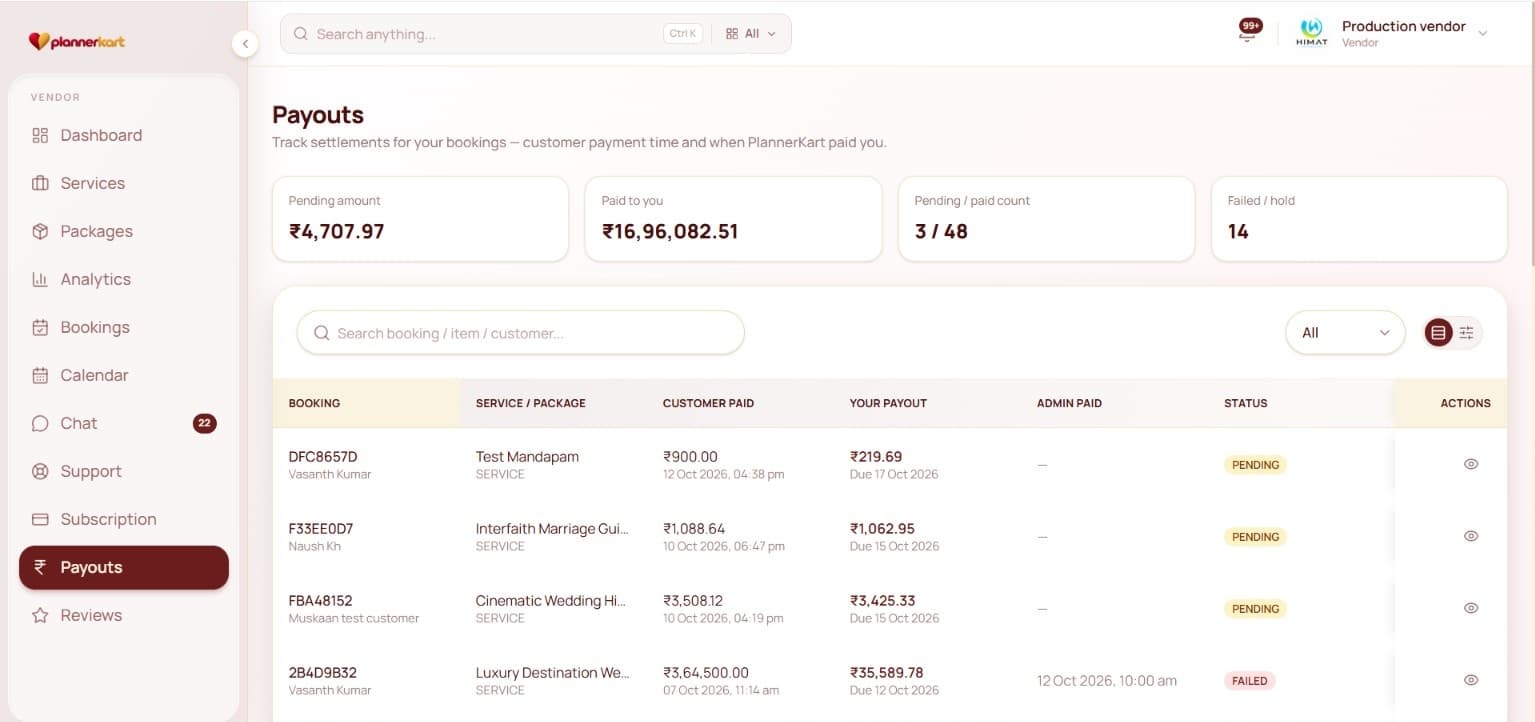The width and height of the screenshot is (1535, 722).
Task: Open the search scope All dropdown
Action: 751,34
